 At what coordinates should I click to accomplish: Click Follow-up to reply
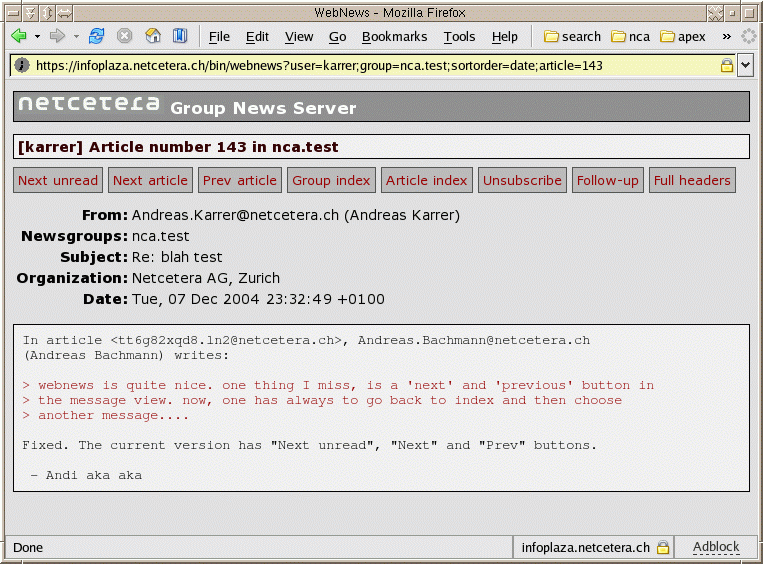point(608,181)
